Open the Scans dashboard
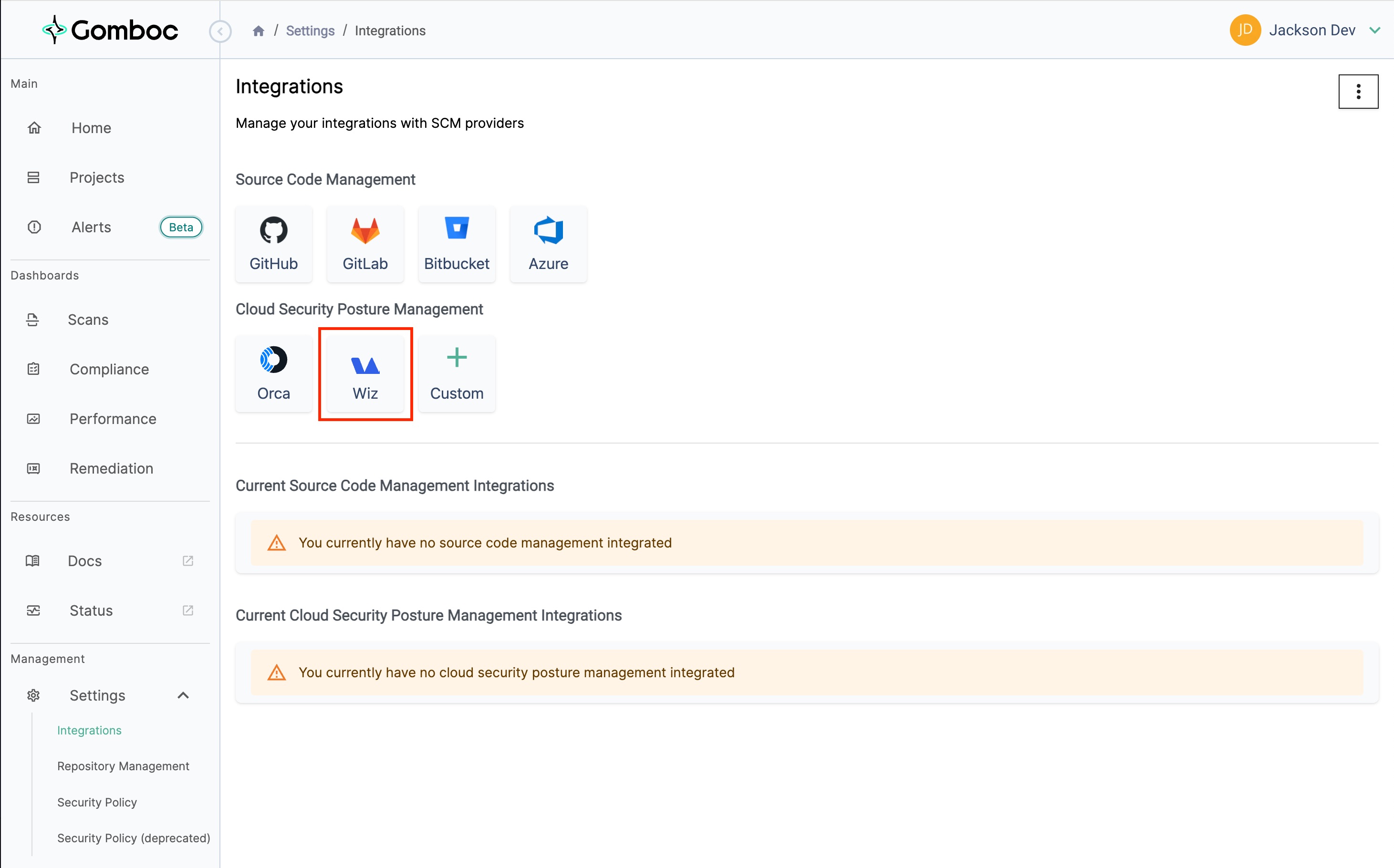1394x868 pixels. (88, 319)
